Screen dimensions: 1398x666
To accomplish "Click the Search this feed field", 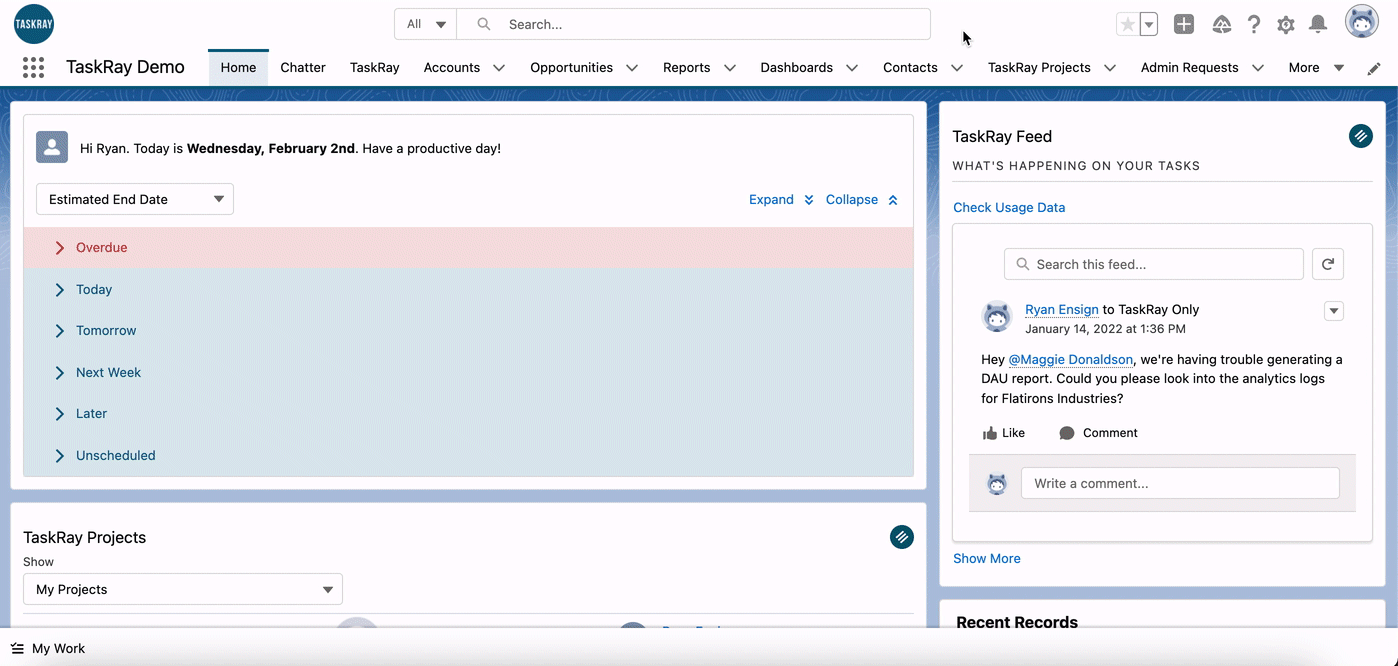I will click(1154, 264).
